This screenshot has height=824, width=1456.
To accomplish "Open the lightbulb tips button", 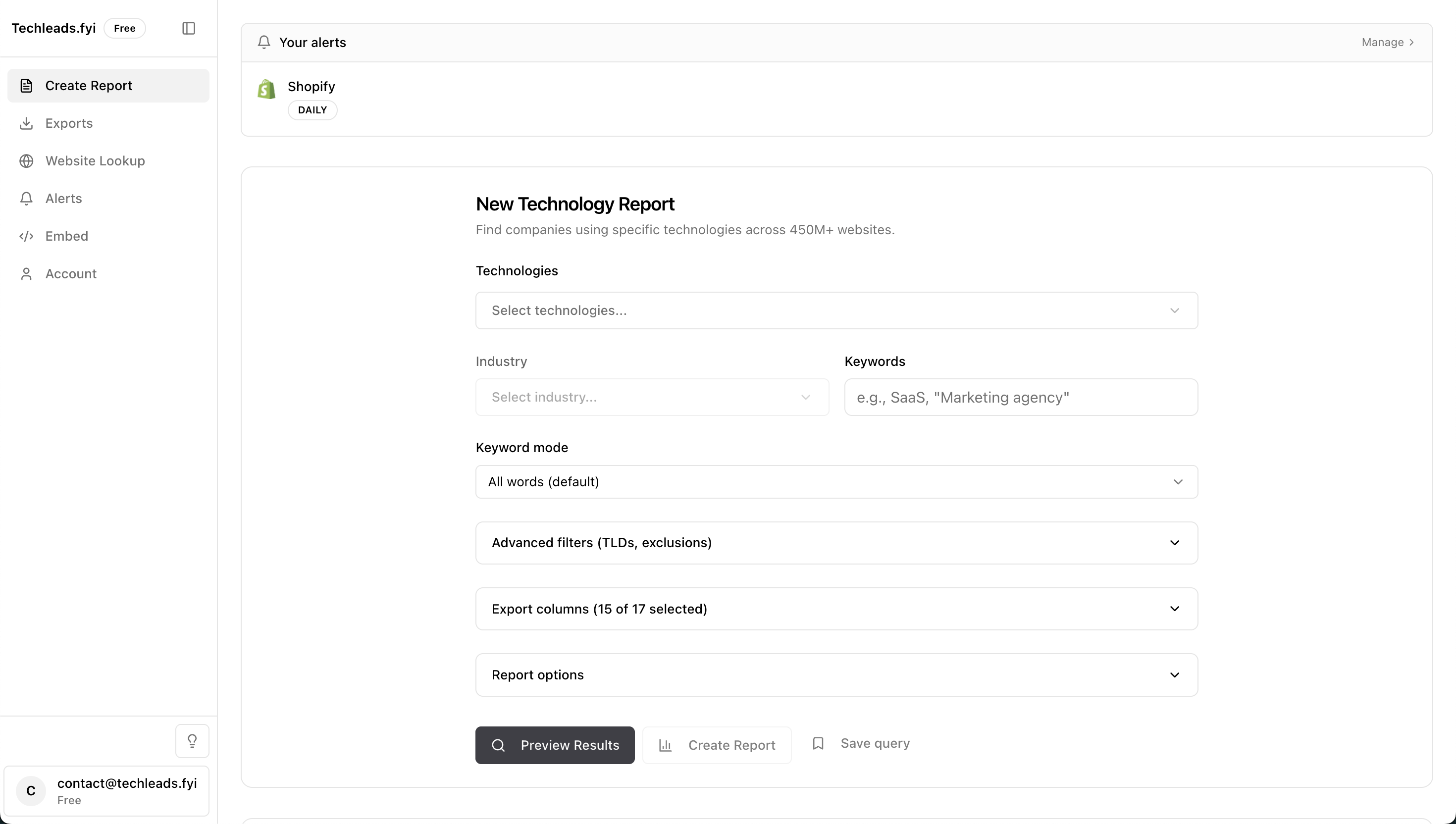I will pos(192,741).
